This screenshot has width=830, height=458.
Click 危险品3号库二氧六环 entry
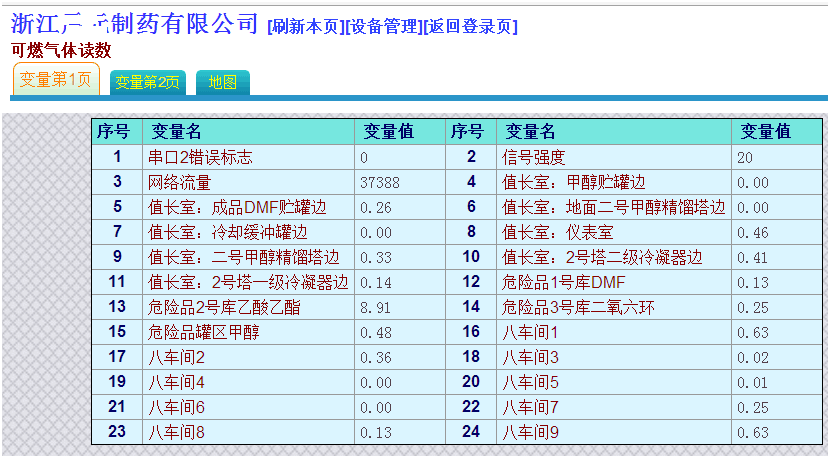(577, 307)
